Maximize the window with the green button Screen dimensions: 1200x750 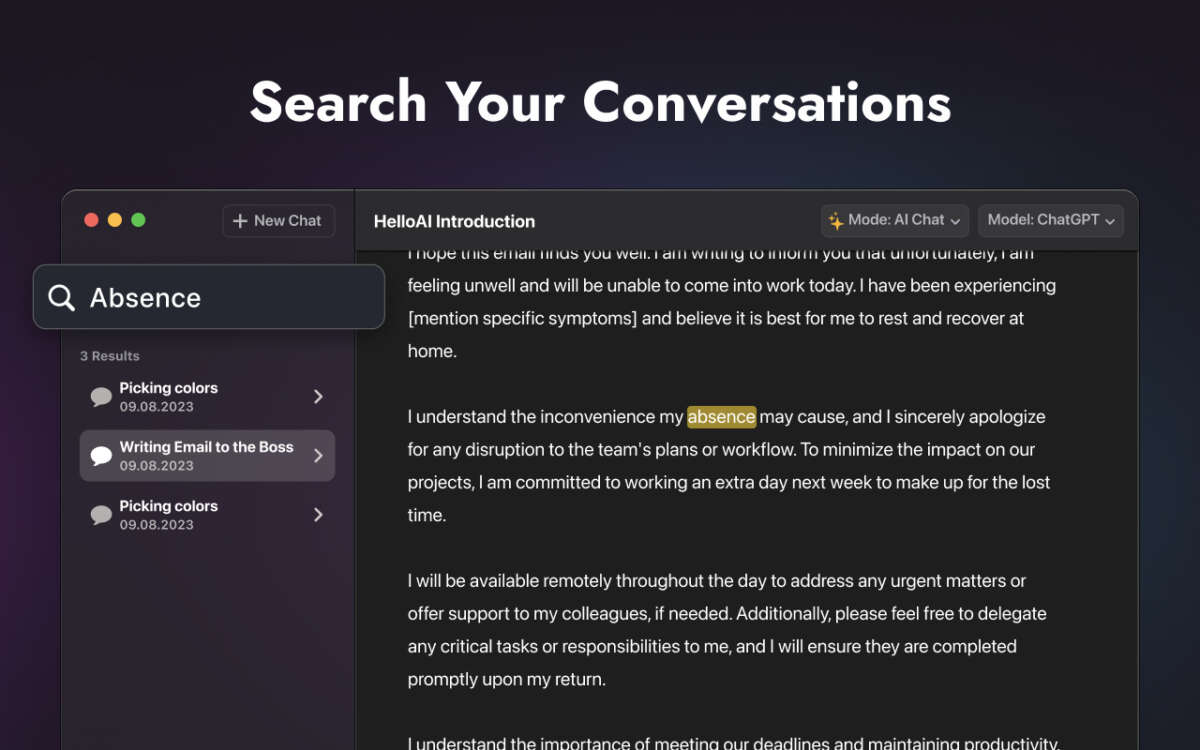point(138,220)
